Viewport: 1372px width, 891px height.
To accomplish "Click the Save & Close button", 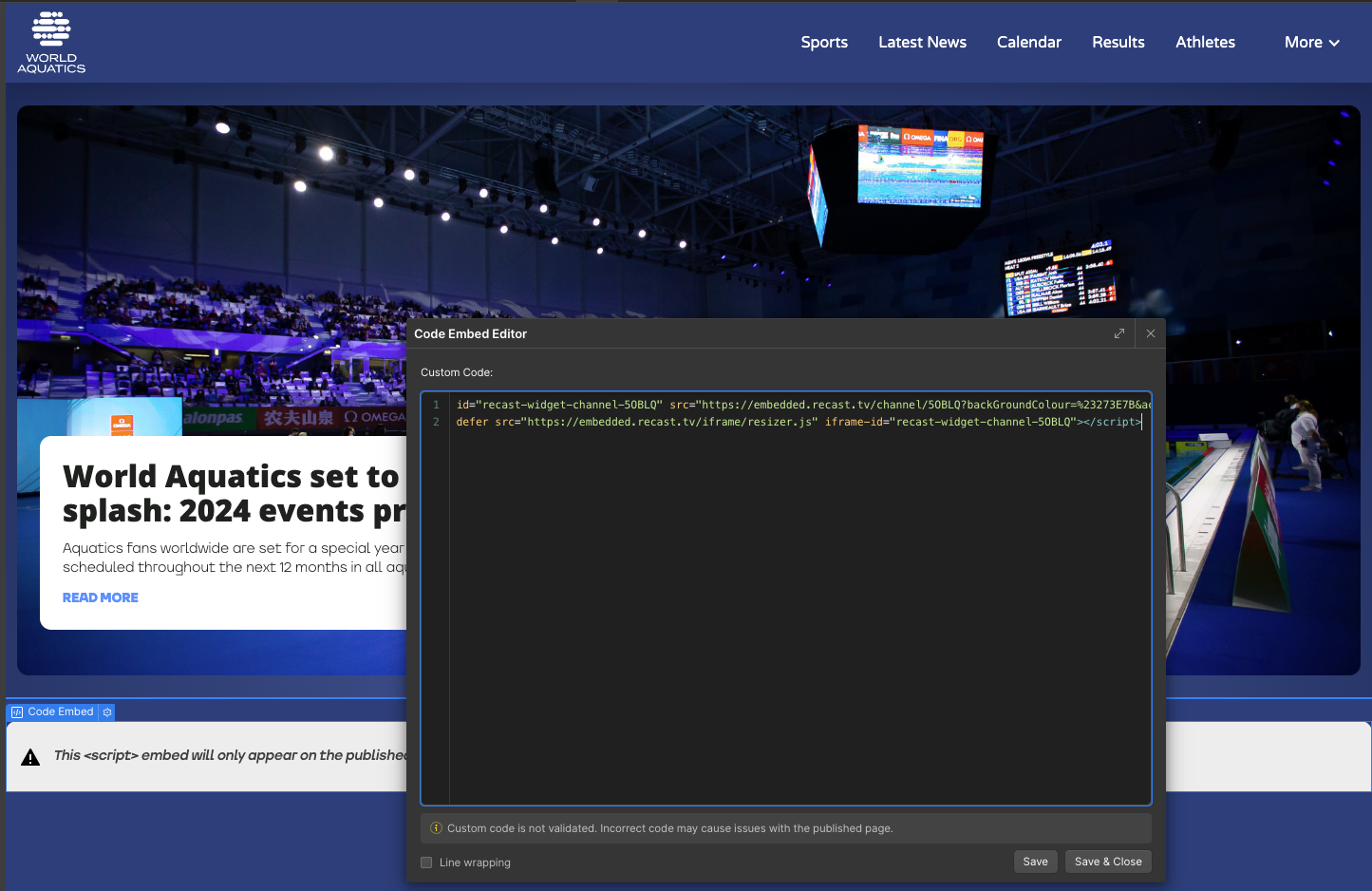I will pyautogui.click(x=1108, y=862).
